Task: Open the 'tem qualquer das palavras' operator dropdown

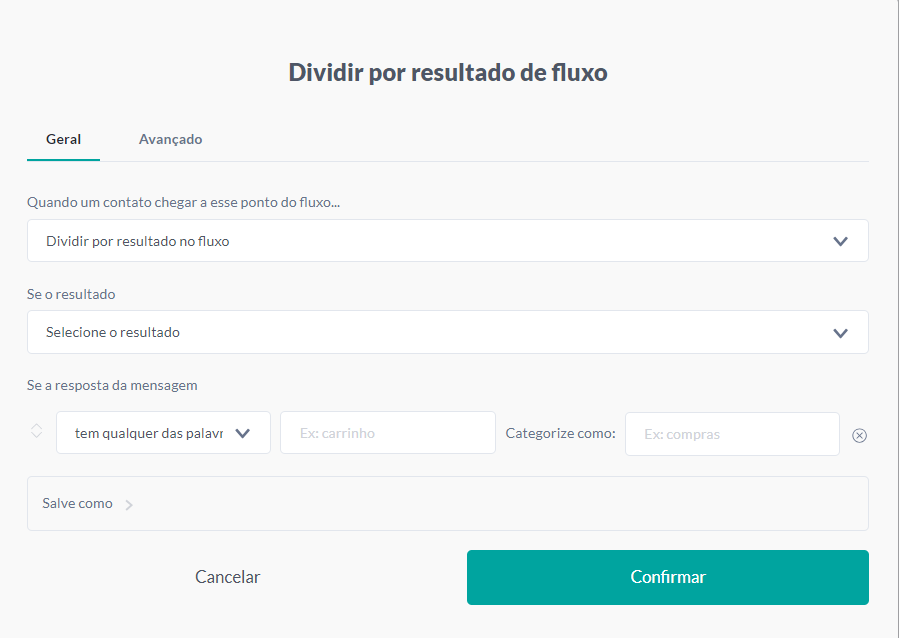Action: [x=150, y=433]
